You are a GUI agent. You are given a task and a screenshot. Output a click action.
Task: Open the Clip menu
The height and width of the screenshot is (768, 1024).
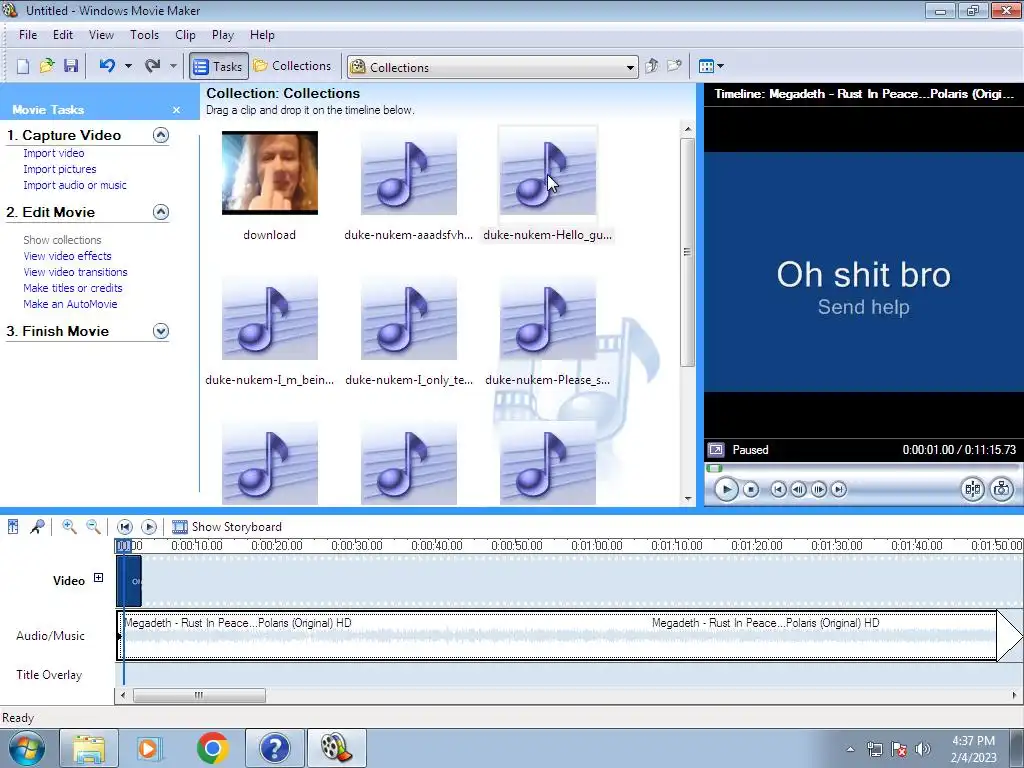pyautogui.click(x=185, y=35)
